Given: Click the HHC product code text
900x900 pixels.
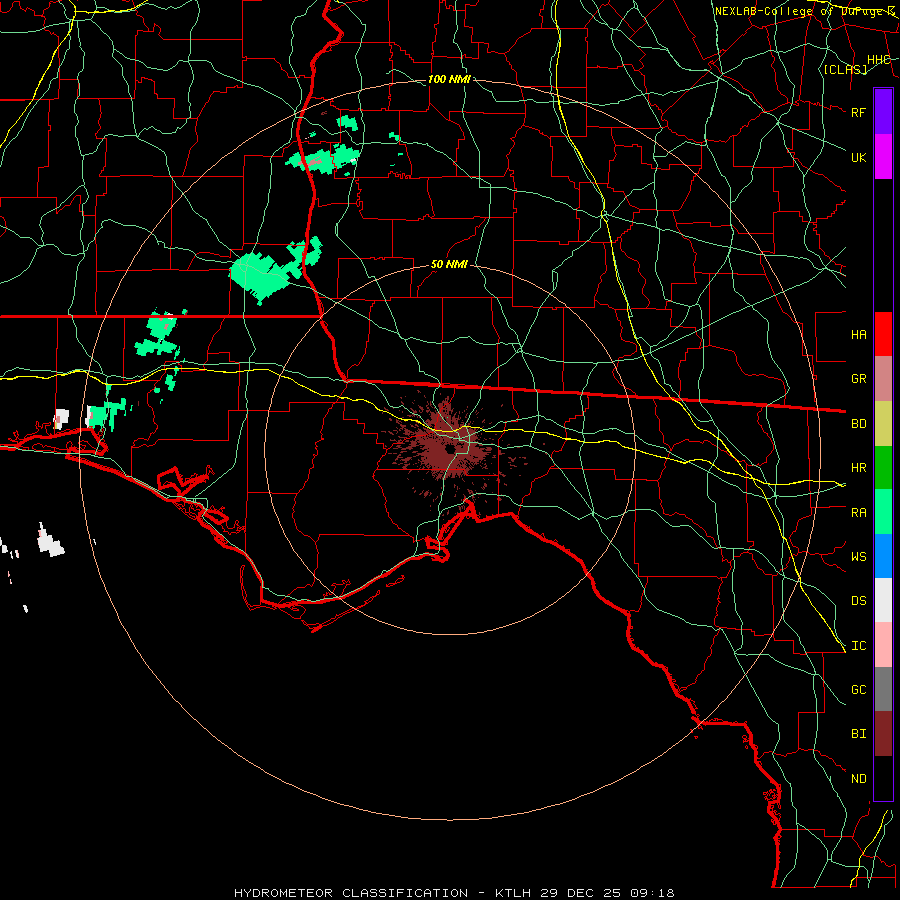Looking at the screenshot, I should coord(878,60).
